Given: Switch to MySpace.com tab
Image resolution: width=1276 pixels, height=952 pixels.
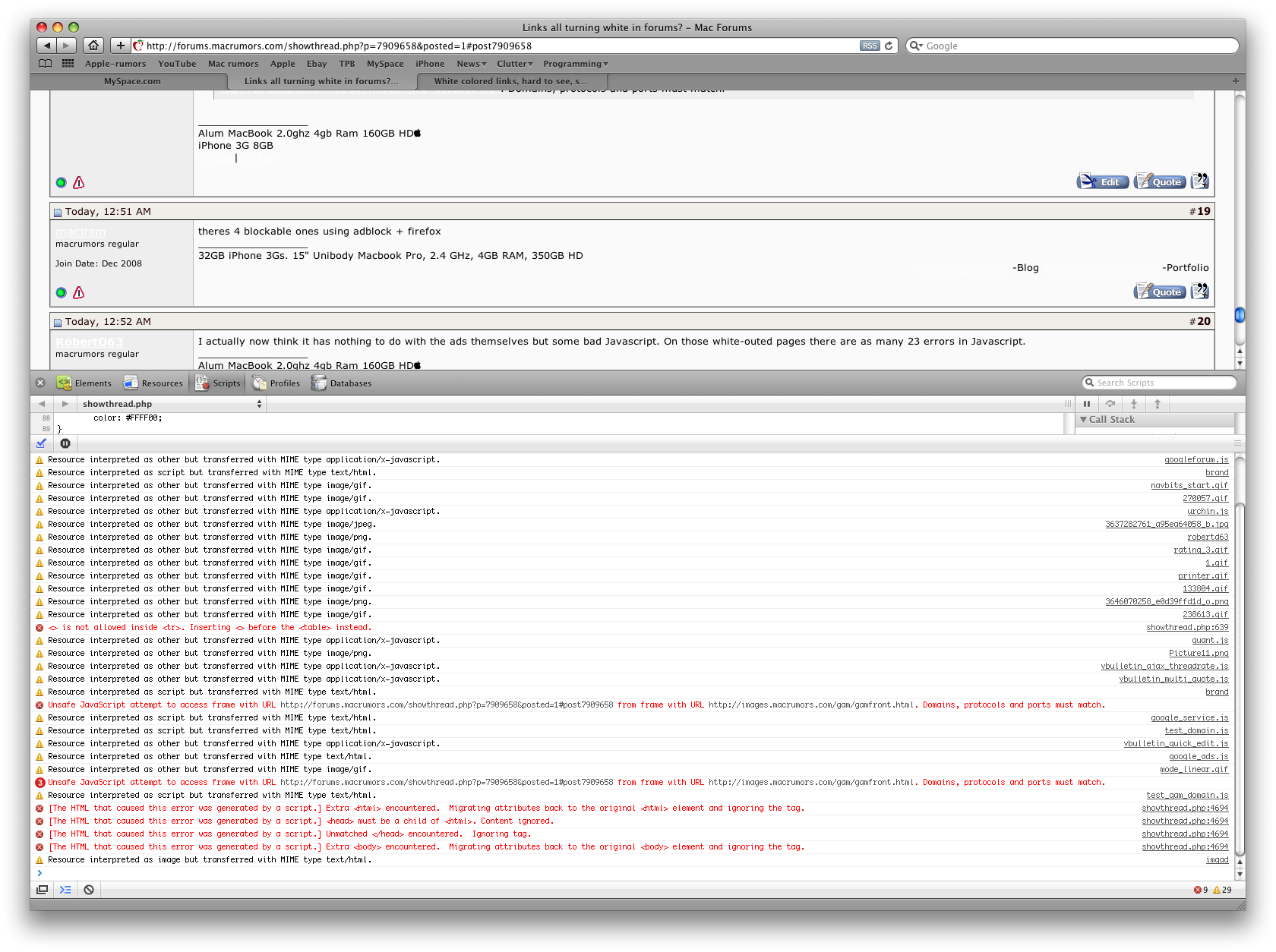Looking at the screenshot, I should pyautogui.click(x=132, y=81).
